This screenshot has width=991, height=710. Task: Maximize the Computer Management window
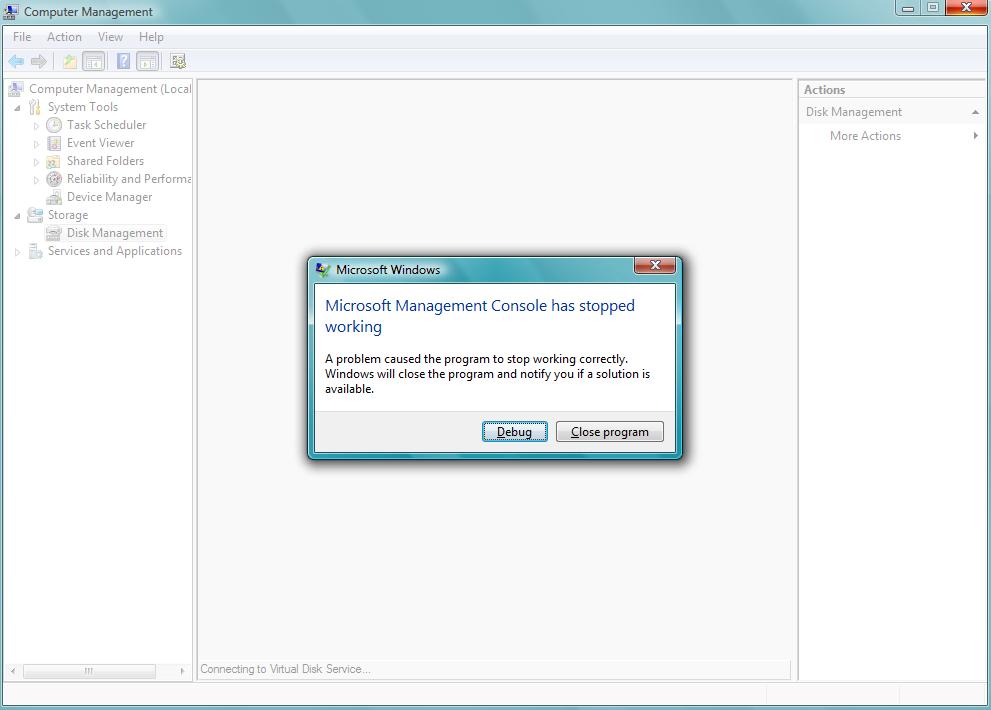tap(932, 8)
